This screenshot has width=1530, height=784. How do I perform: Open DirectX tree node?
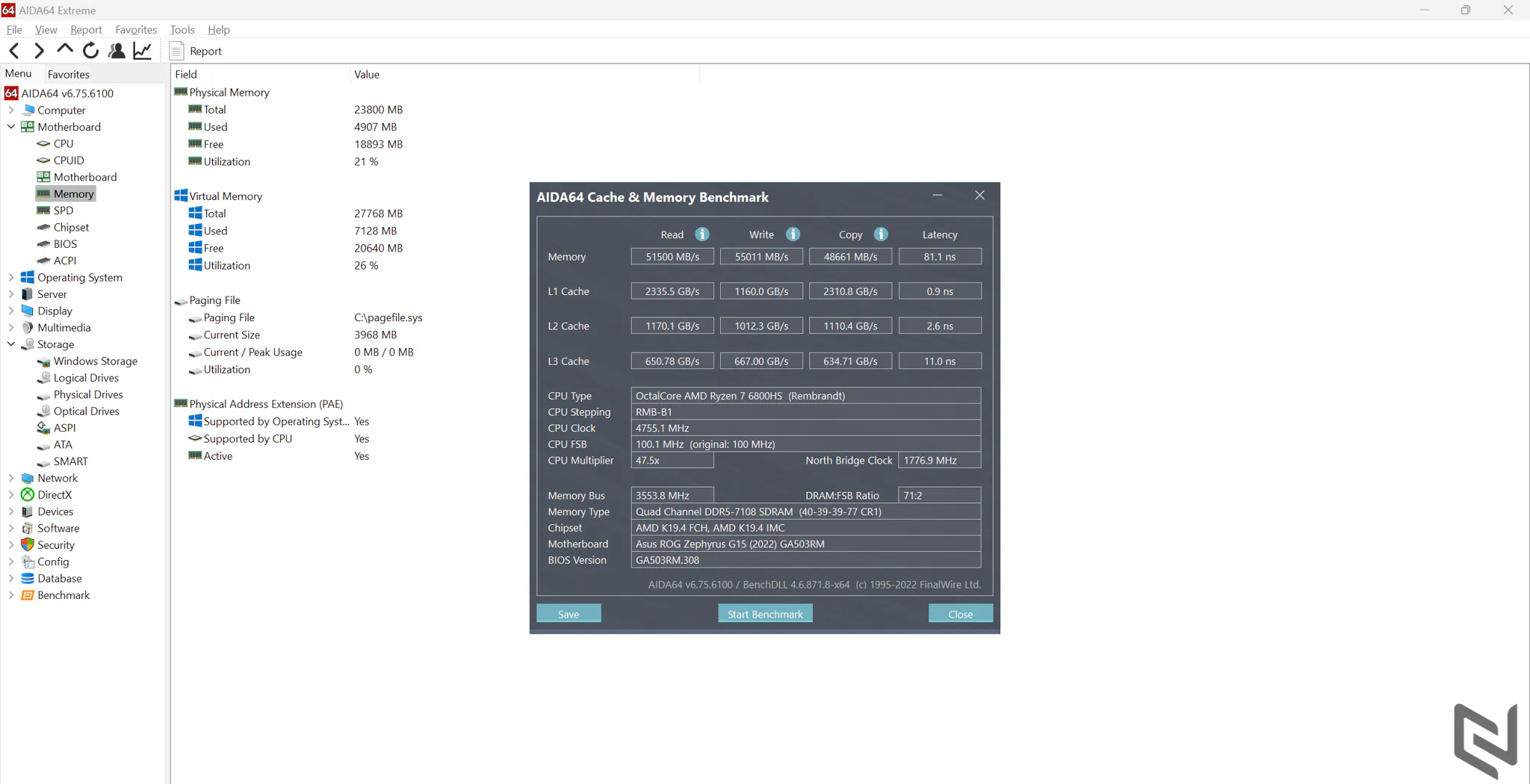(x=55, y=495)
